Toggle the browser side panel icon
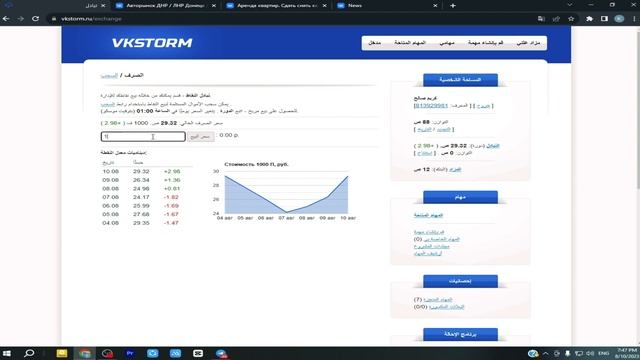The image size is (640, 360). 604,19
